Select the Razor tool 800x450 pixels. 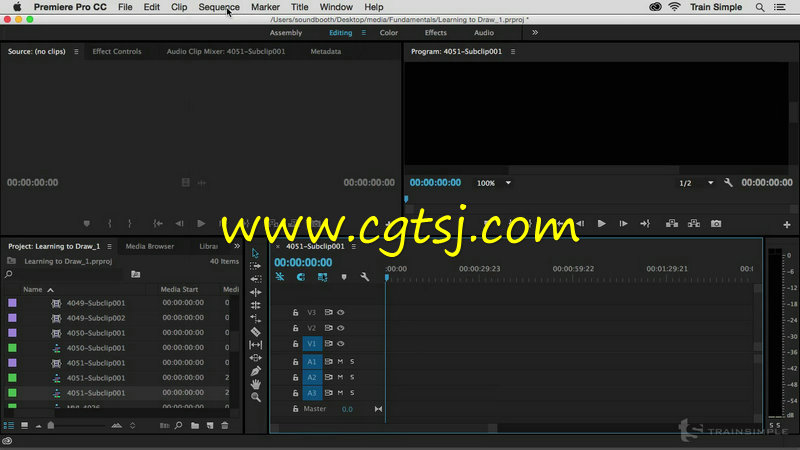256,332
